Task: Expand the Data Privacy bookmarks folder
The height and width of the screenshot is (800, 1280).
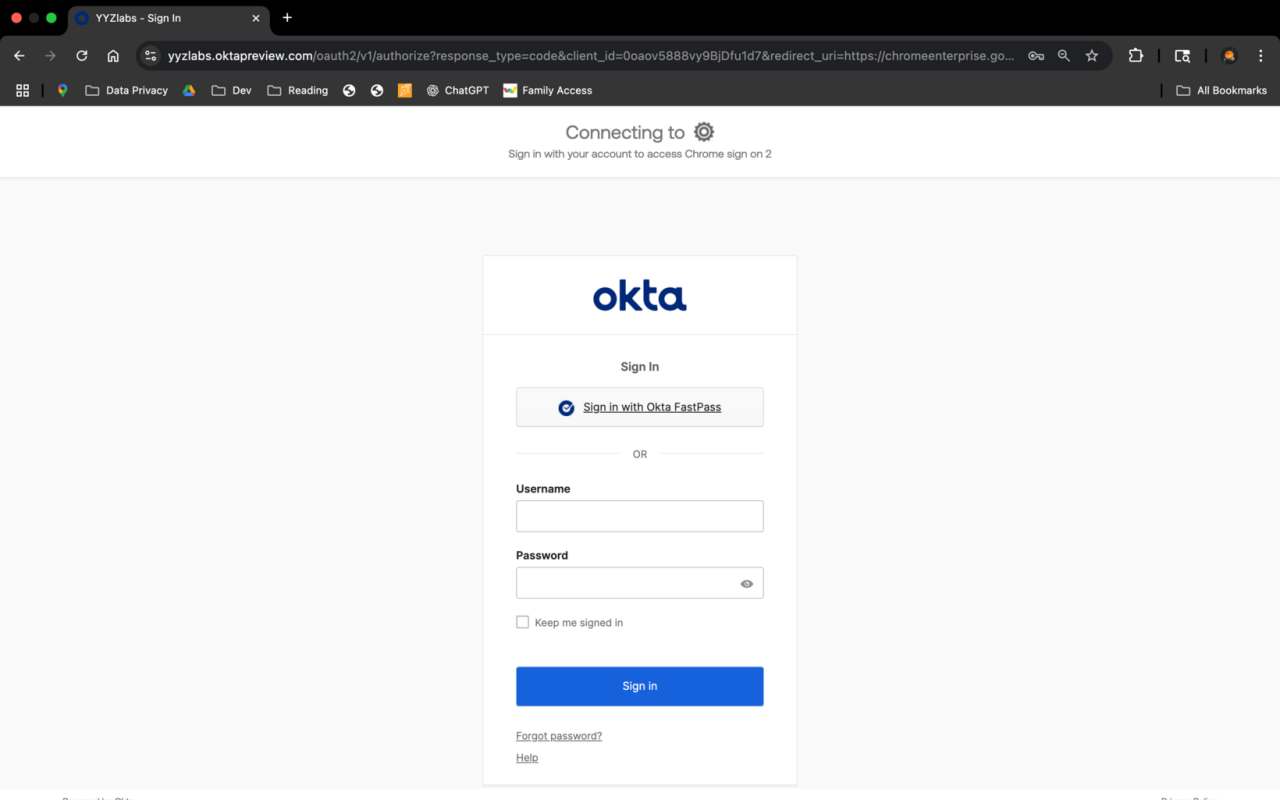Action: (x=126, y=90)
